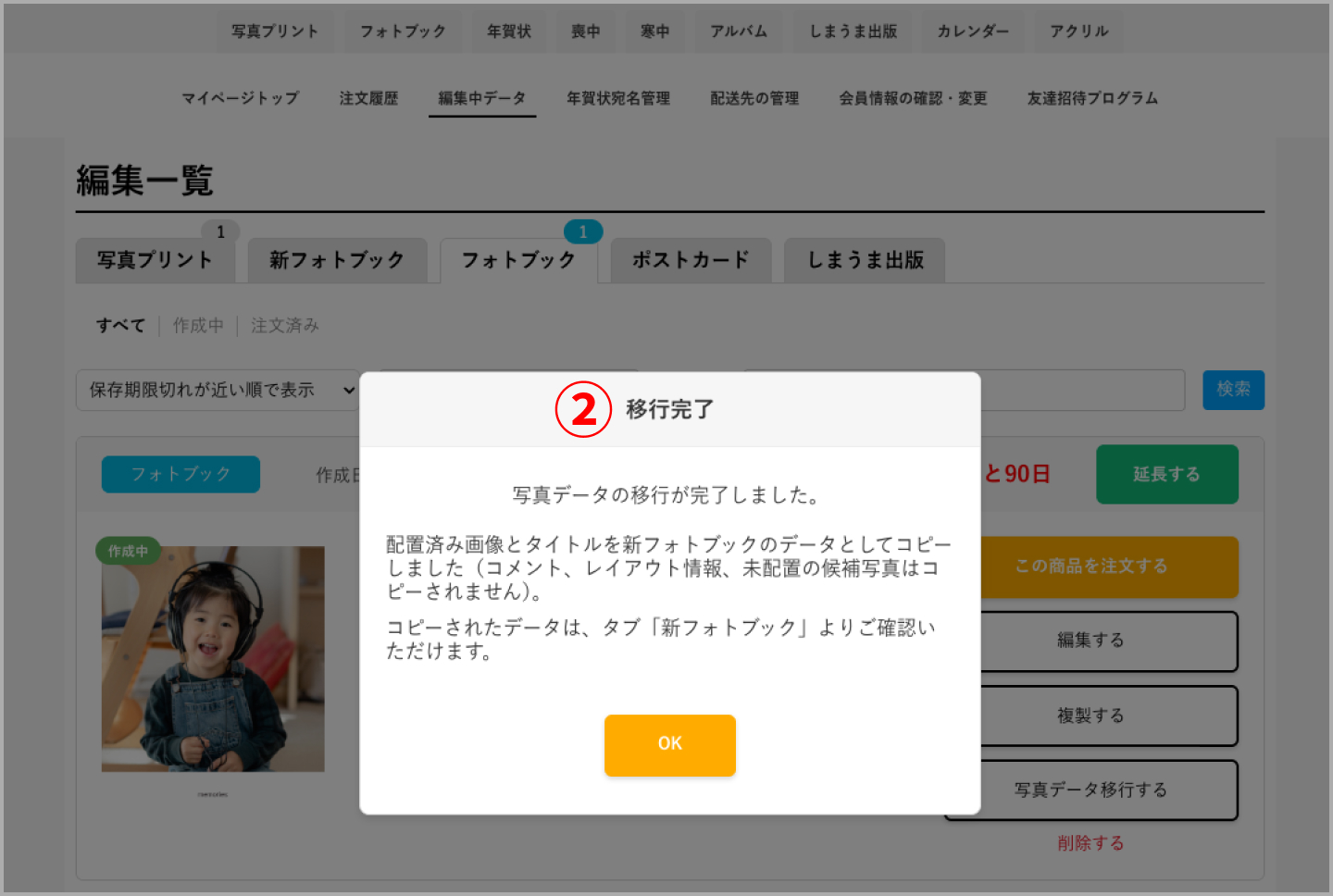Go to 注文履歴 order history
Viewport: 1333px width, 896px height.
pyautogui.click(x=368, y=98)
